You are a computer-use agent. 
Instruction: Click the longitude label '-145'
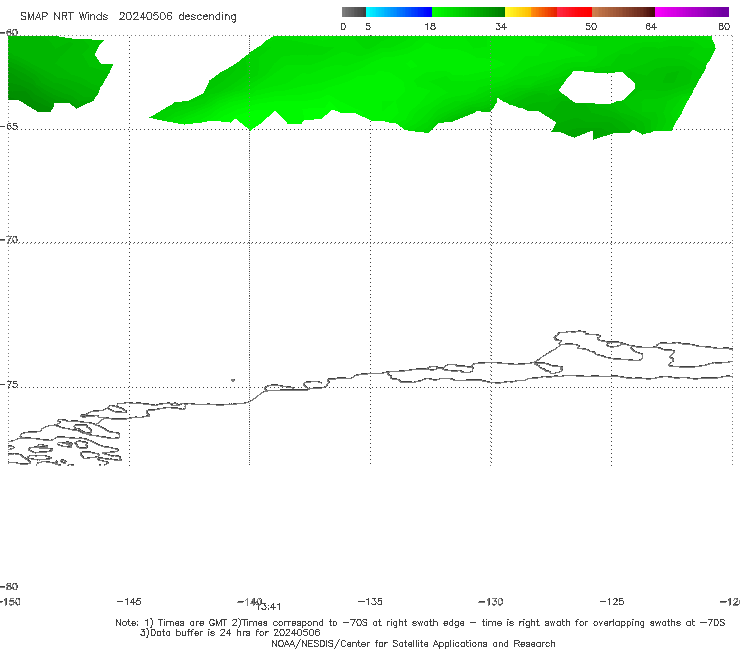tap(129, 601)
